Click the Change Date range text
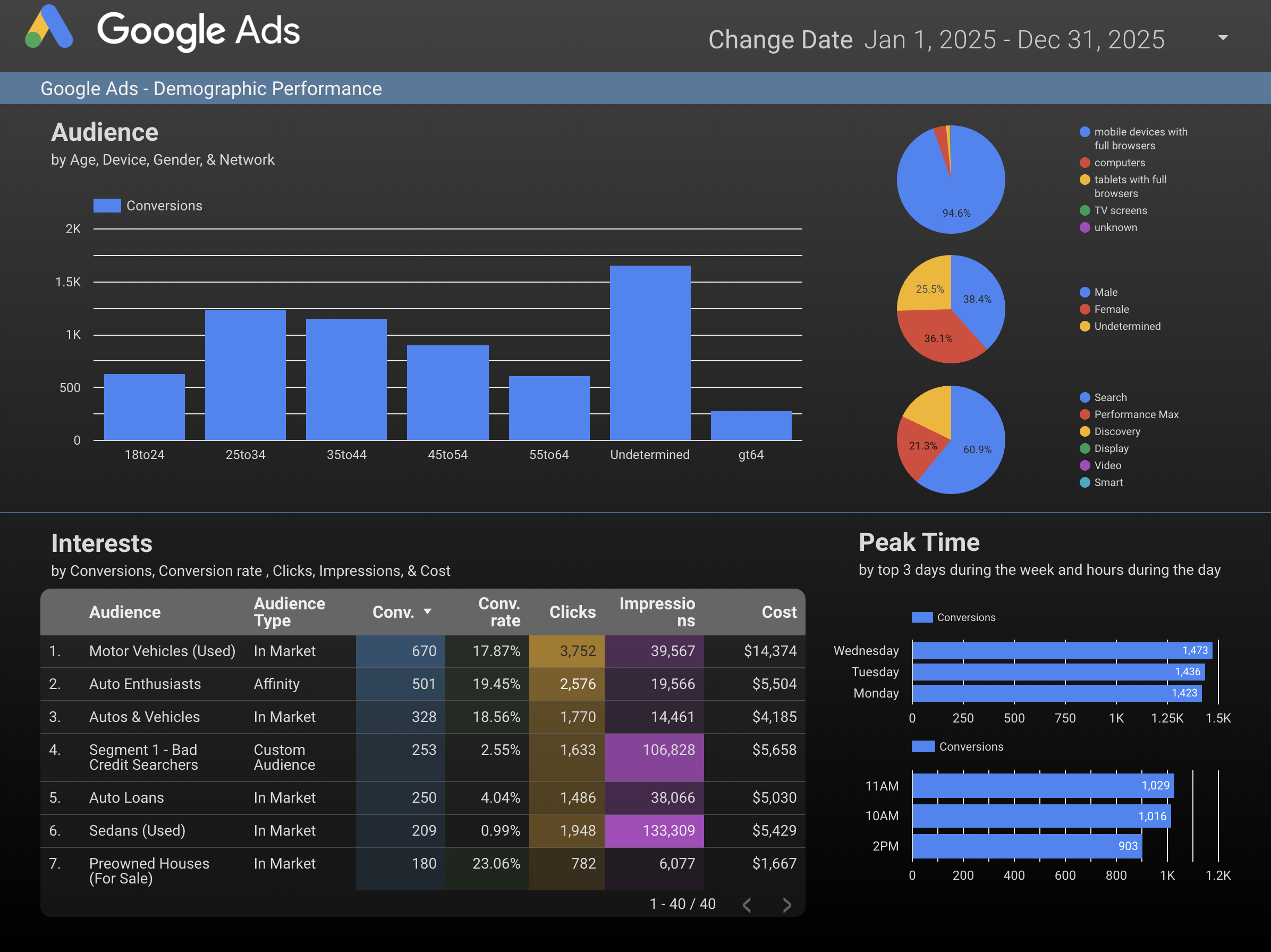 1014,40
